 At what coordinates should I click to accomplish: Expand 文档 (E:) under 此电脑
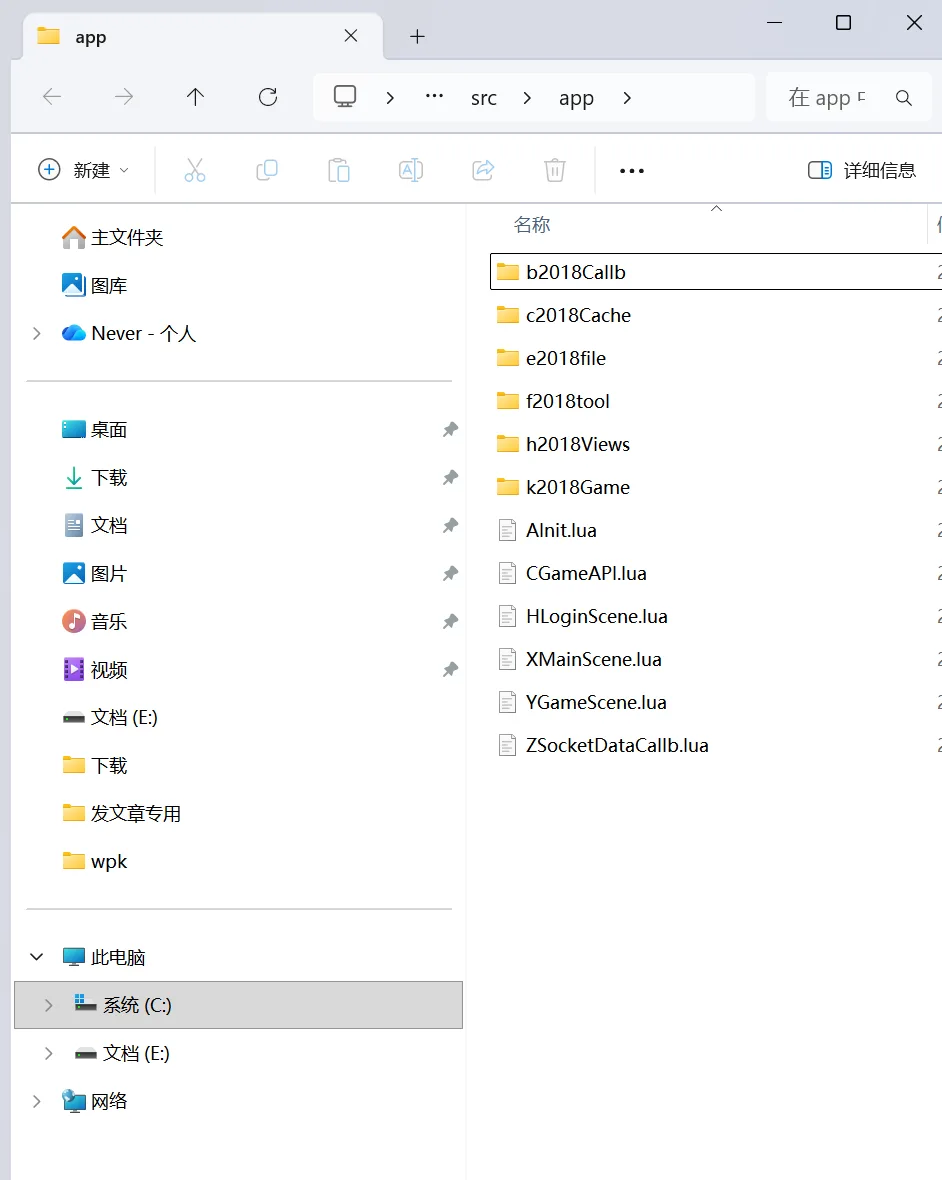[48, 1054]
